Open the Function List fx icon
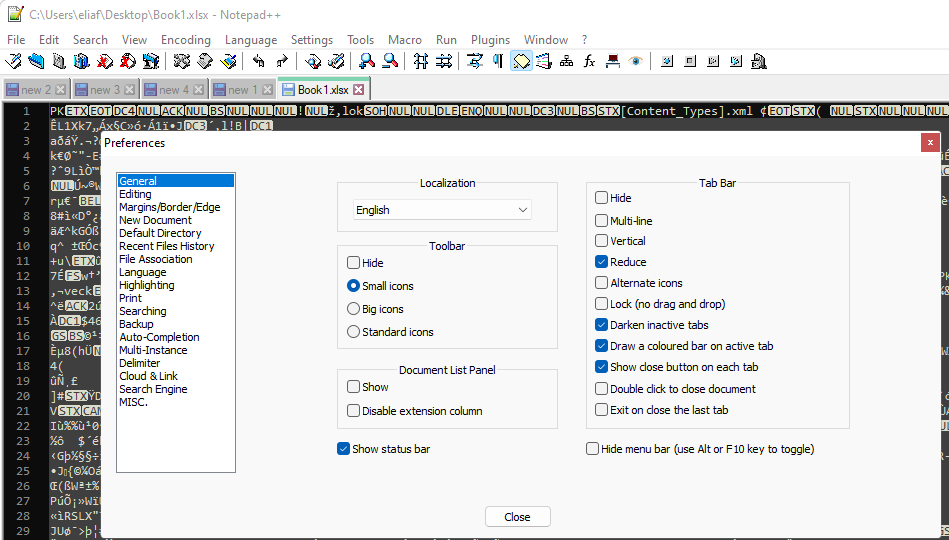 point(589,61)
